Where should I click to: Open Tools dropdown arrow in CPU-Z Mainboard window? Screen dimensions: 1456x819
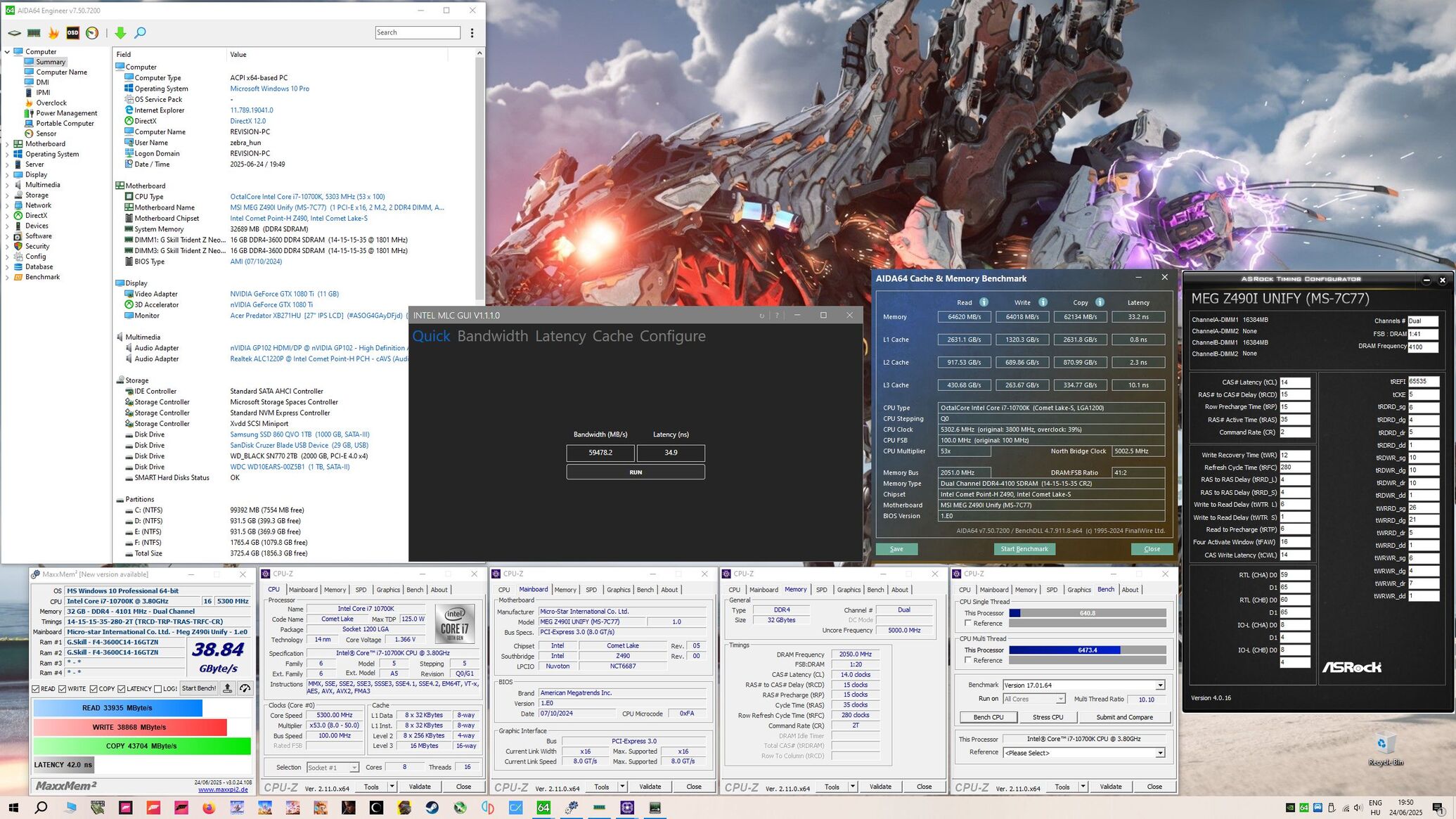[x=622, y=787]
